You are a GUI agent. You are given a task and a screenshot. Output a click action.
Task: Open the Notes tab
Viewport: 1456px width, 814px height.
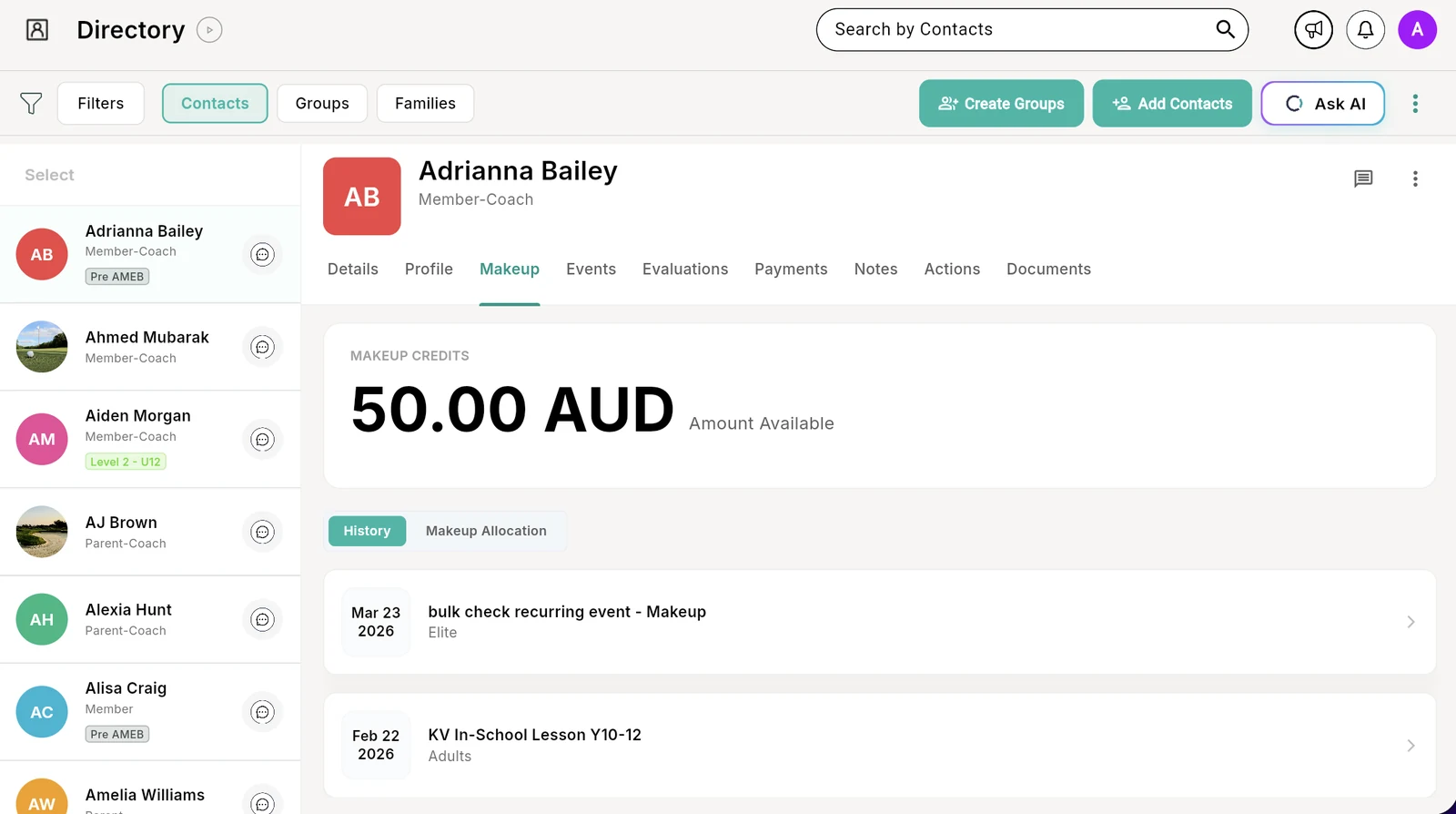875,270
